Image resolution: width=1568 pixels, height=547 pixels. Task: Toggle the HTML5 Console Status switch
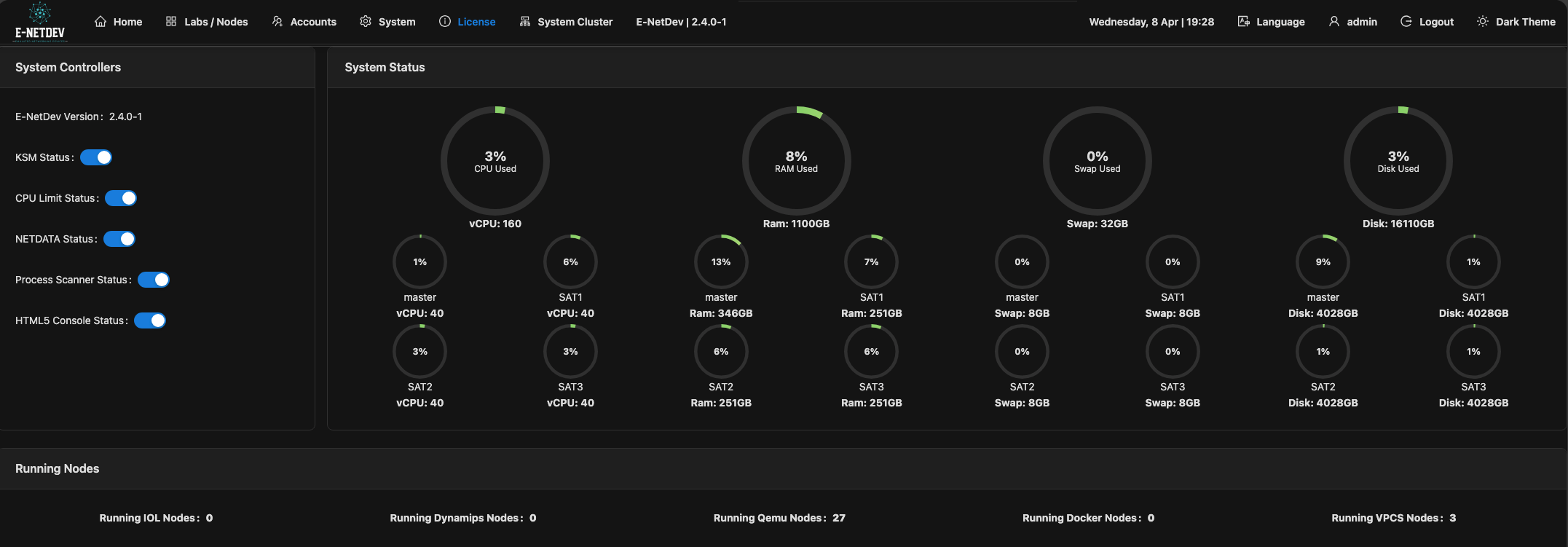pos(150,320)
